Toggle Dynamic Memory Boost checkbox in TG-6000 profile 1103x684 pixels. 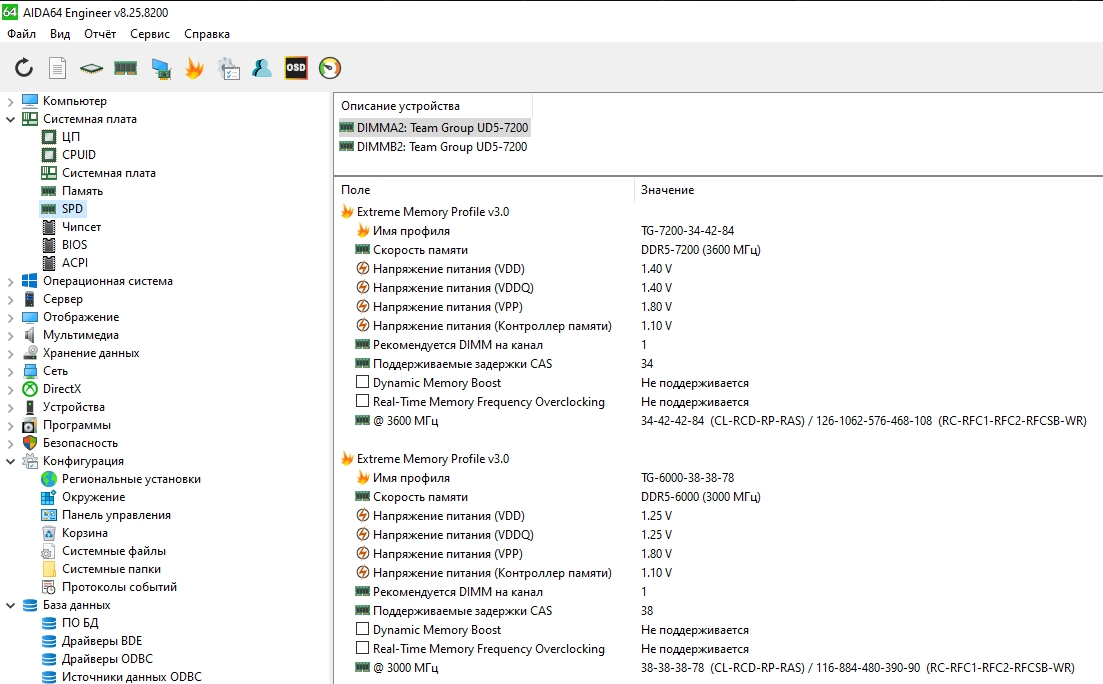[x=362, y=629]
